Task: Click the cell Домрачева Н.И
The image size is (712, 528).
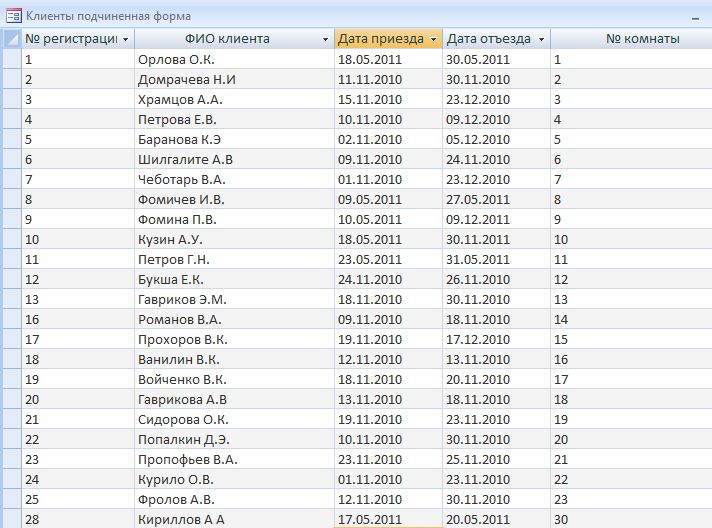Action: click(234, 79)
